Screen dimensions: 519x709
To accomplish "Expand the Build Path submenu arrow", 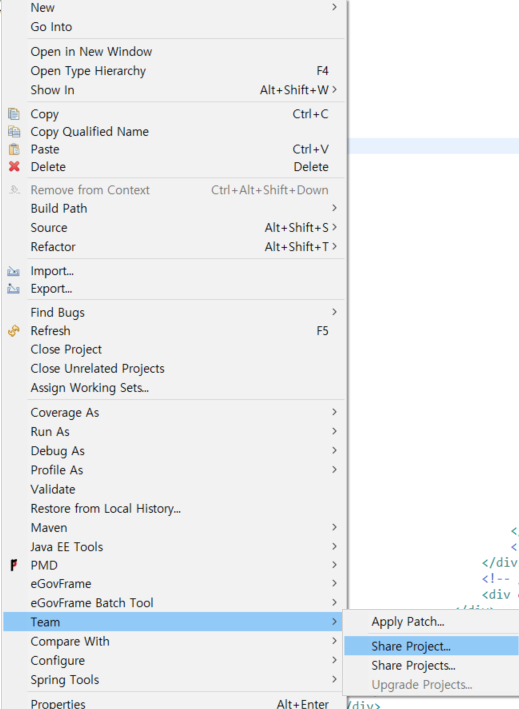I will (334, 208).
